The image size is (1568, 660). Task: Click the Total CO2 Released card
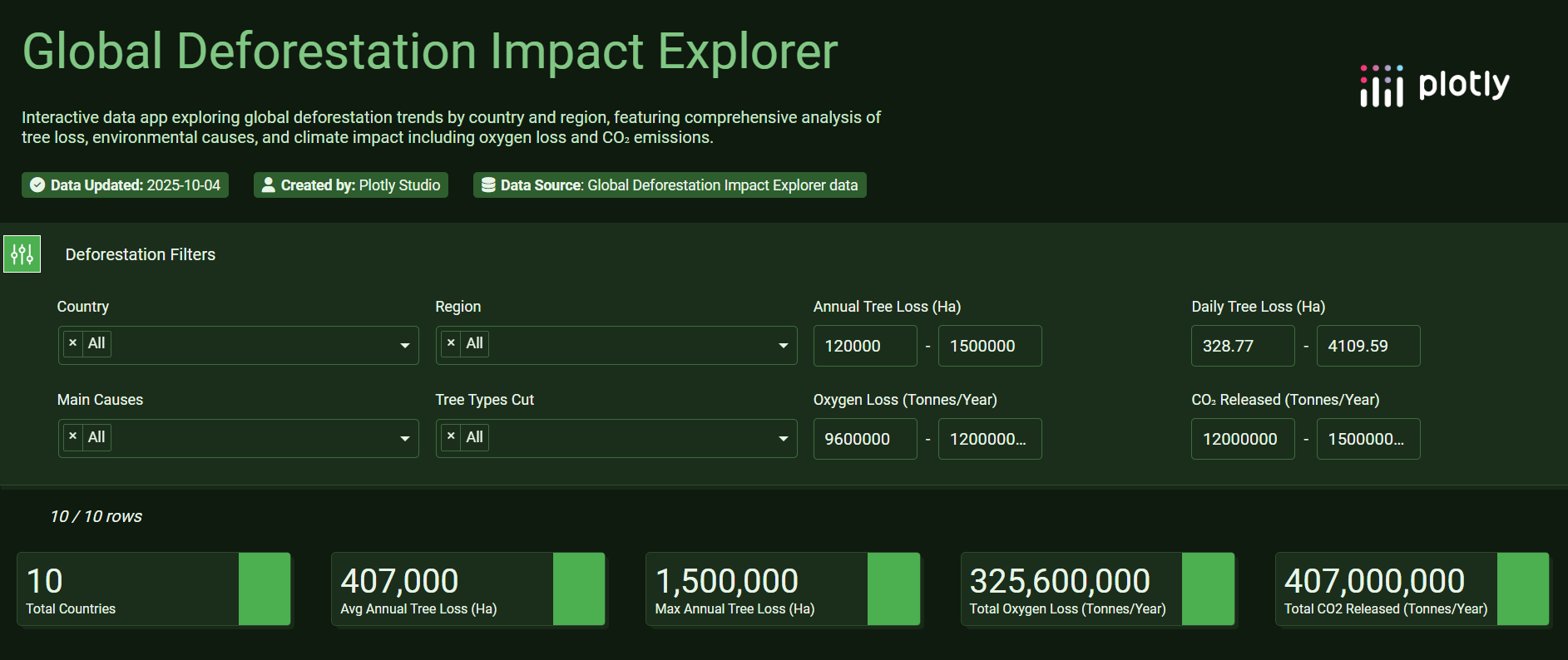click(x=1412, y=589)
